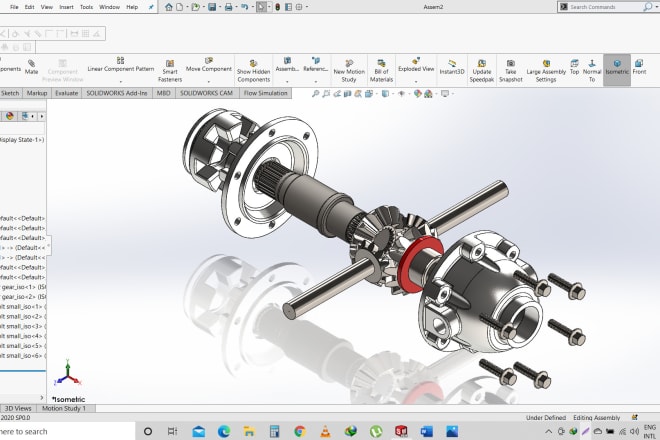This screenshot has width=660, height=440.
Task: Save the assembly with the floppy disk icon
Action: (212, 7)
